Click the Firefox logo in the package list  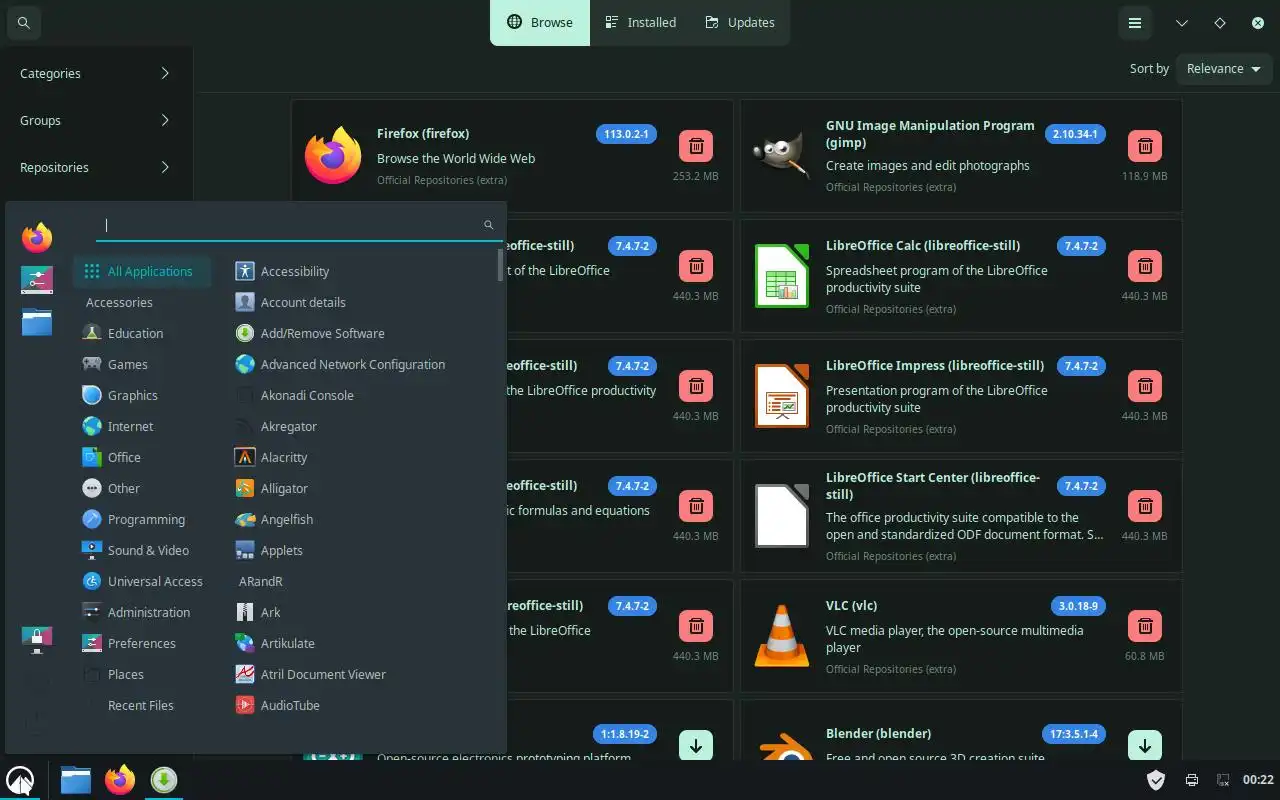(333, 155)
